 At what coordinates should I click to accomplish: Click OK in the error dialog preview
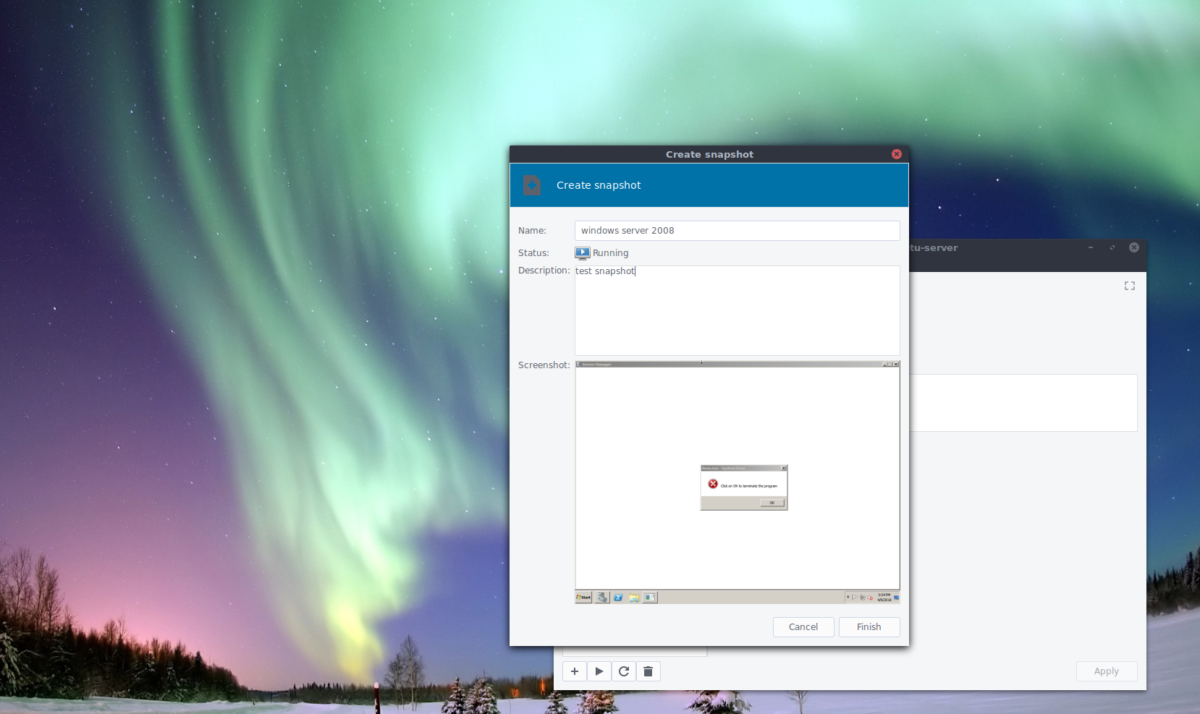coord(772,502)
